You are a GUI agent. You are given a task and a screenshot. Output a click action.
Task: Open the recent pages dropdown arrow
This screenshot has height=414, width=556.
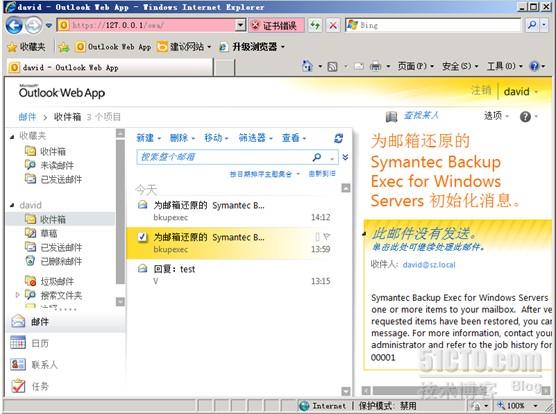[x=49, y=26]
